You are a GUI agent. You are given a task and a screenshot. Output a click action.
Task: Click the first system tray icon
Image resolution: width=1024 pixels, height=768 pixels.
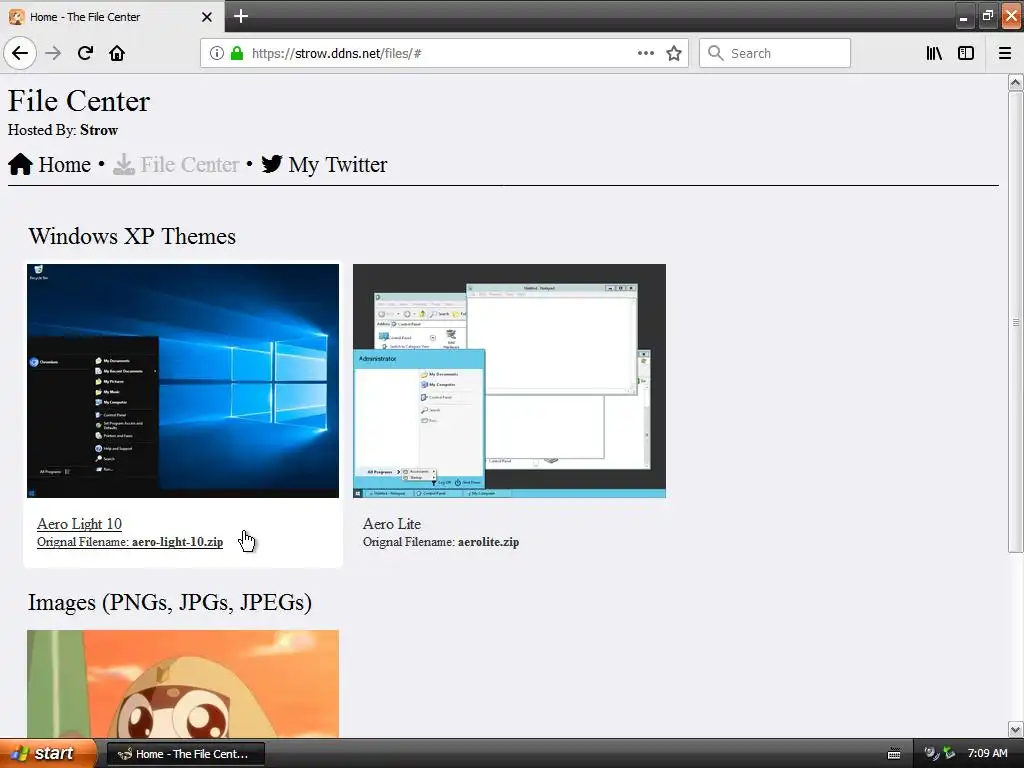coord(931,754)
